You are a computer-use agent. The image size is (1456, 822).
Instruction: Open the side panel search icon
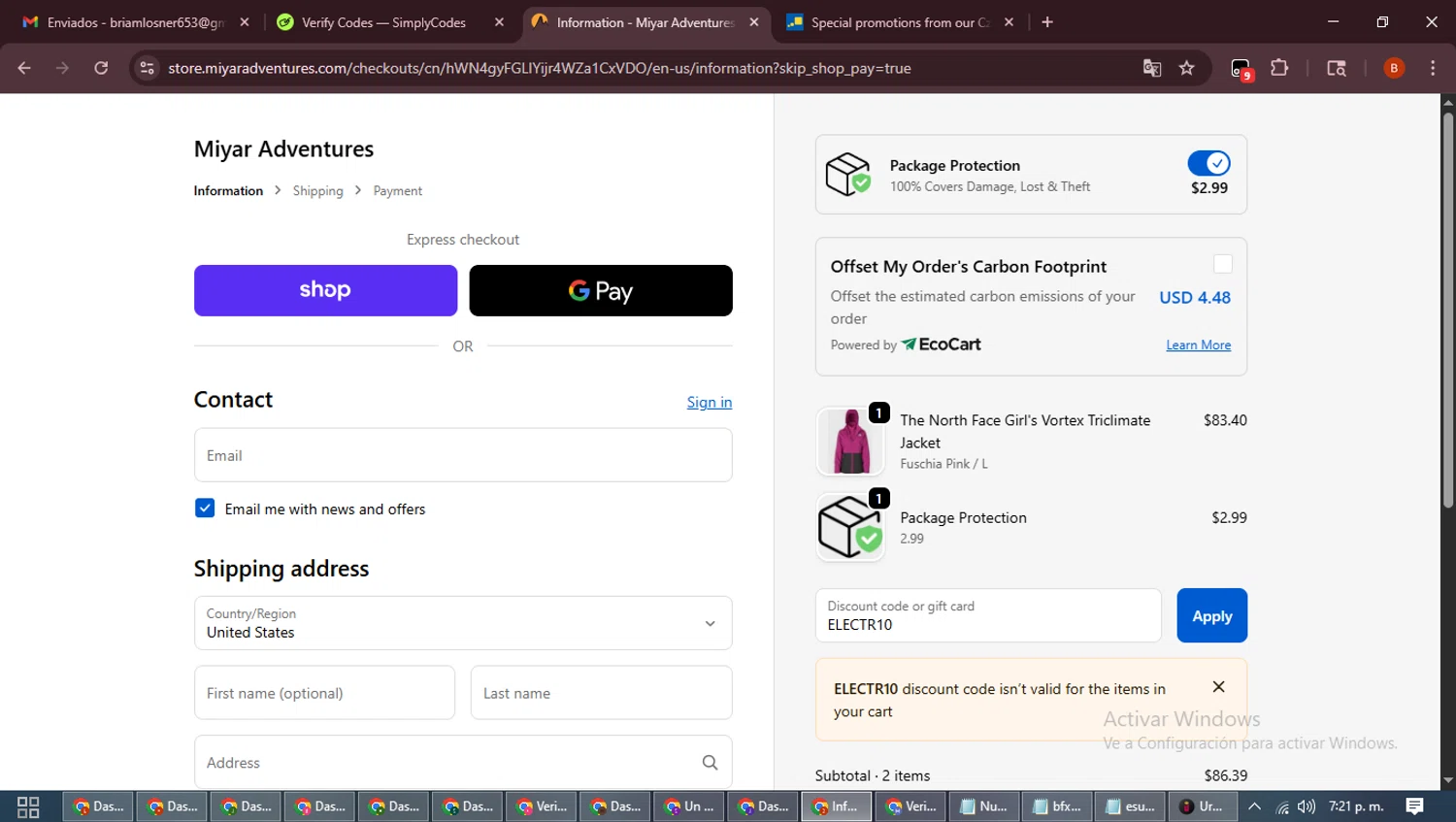click(x=1337, y=68)
